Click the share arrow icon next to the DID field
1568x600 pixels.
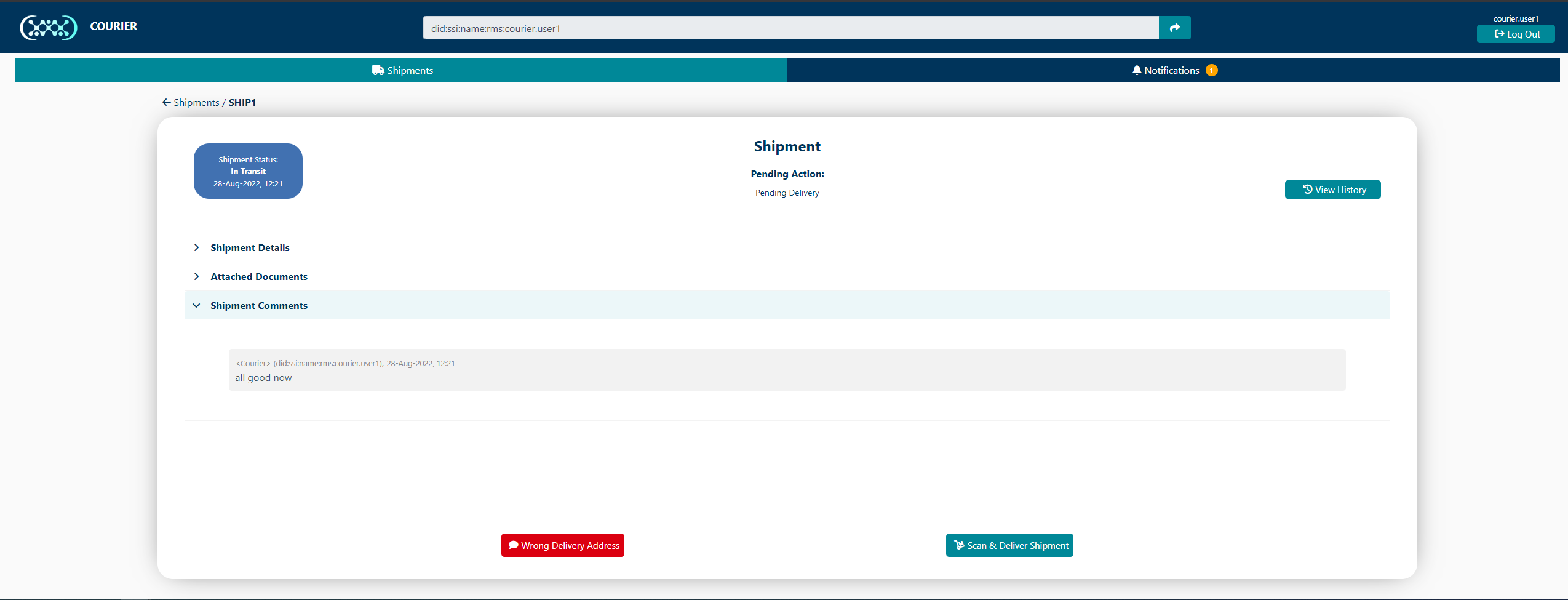(1174, 28)
